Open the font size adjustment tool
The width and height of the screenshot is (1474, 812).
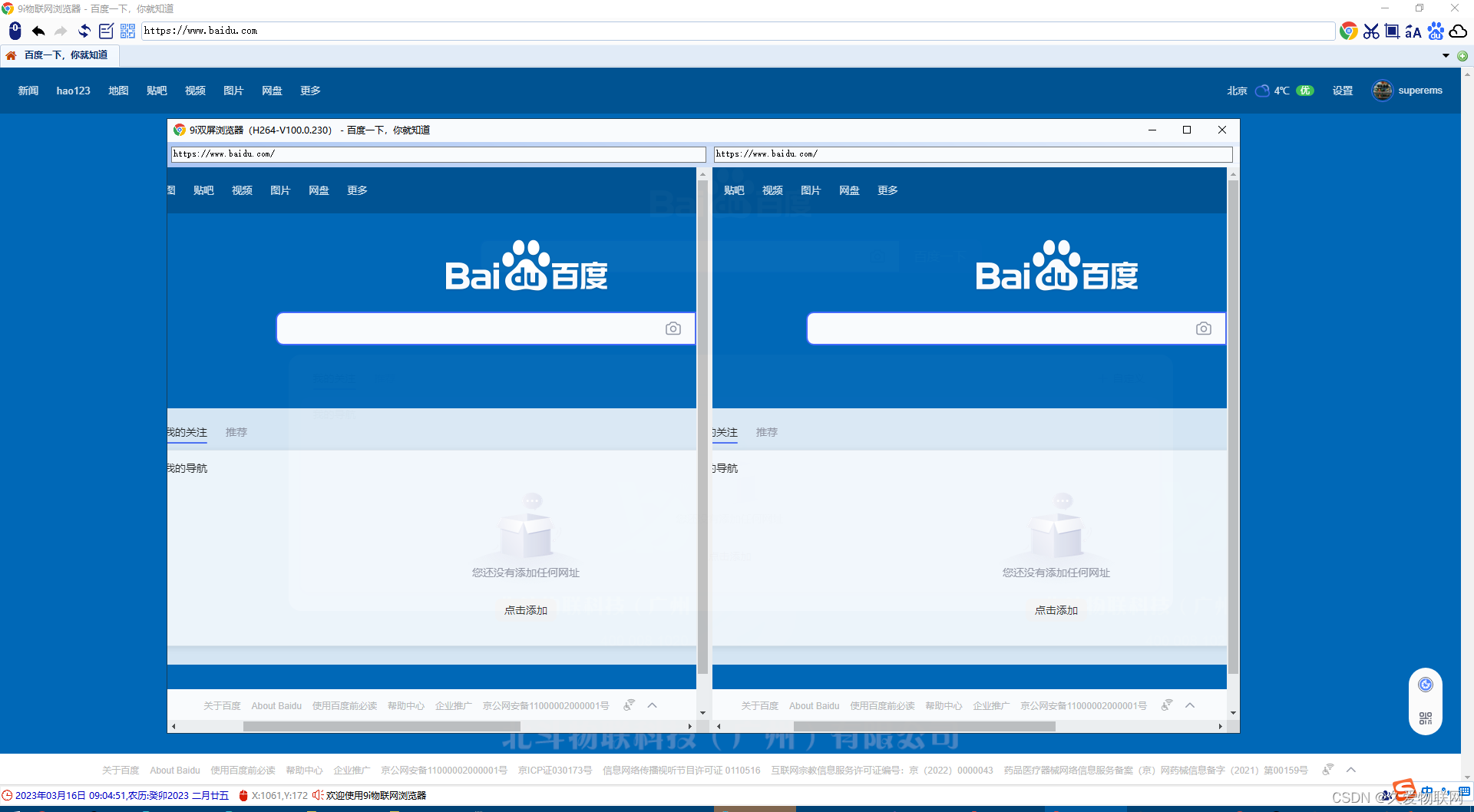[1414, 31]
